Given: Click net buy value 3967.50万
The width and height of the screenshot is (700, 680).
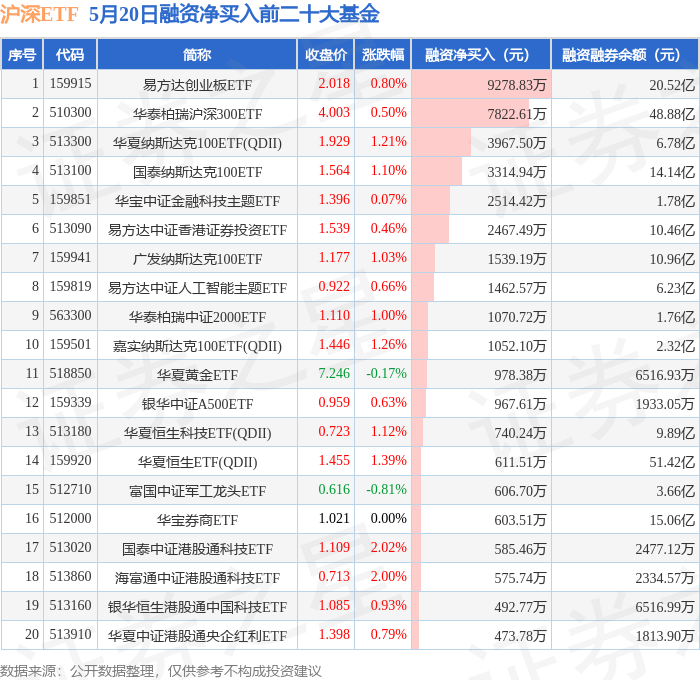Looking at the screenshot, I should [x=517, y=143].
